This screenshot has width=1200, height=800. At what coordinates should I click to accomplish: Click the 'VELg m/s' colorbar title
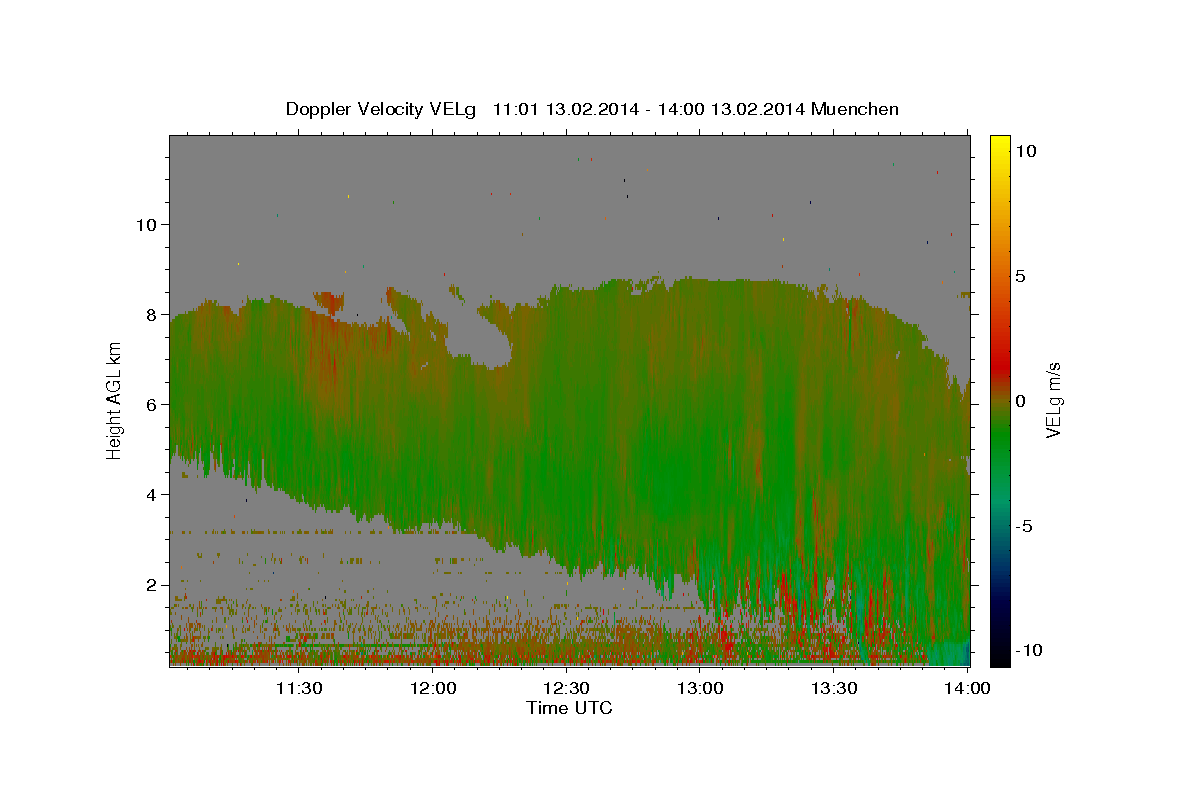pyautogui.click(x=1055, y=401)
